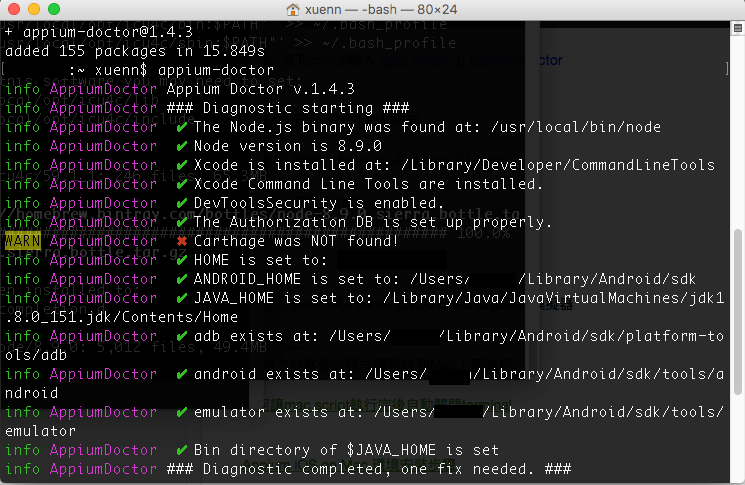Viewport: 745px width, 485px height.
Task: Close the Terminal window with the red button
Action: click(x=14, y=9)
